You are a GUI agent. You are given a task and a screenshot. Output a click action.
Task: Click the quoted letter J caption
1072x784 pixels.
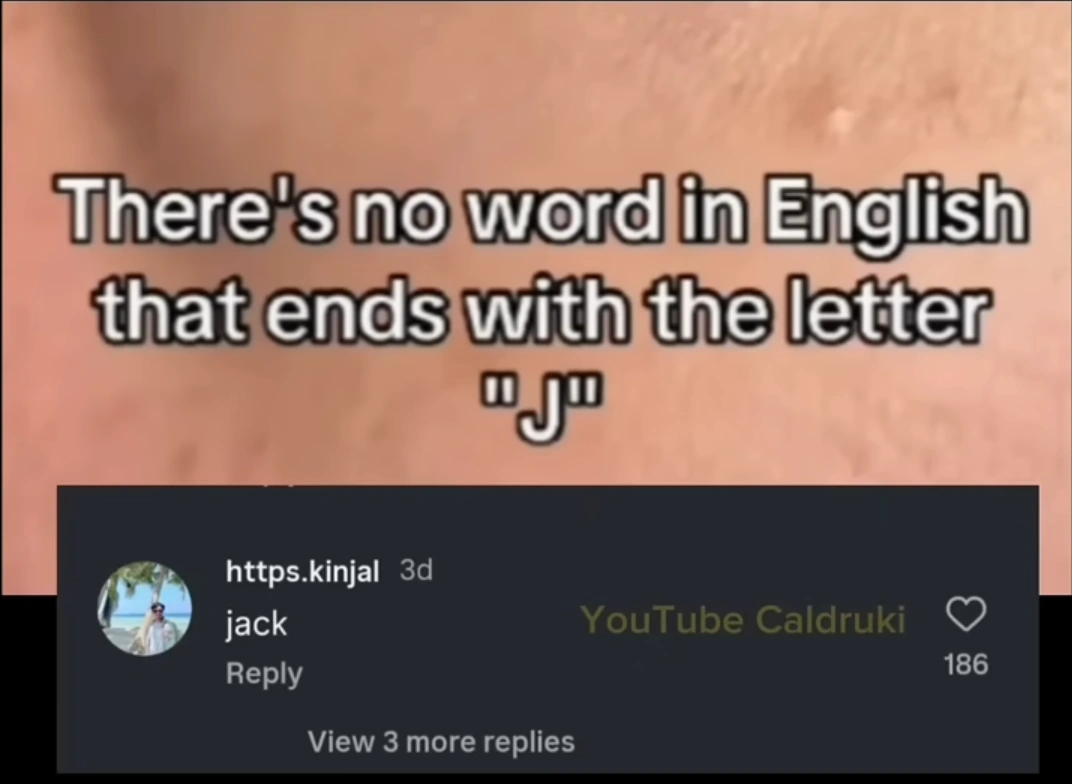tap(541, 409)
